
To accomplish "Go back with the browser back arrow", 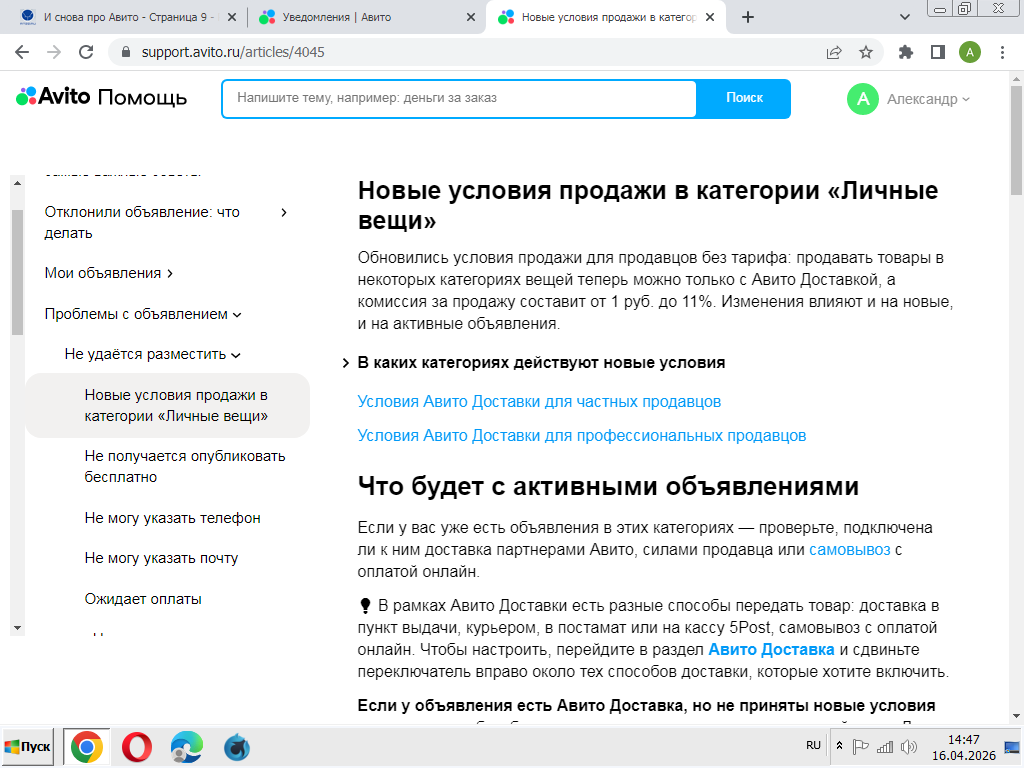I will (22, 52).
